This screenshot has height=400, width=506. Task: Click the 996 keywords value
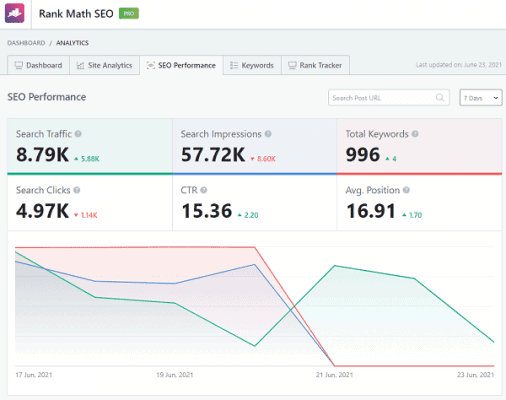point(363,155)
